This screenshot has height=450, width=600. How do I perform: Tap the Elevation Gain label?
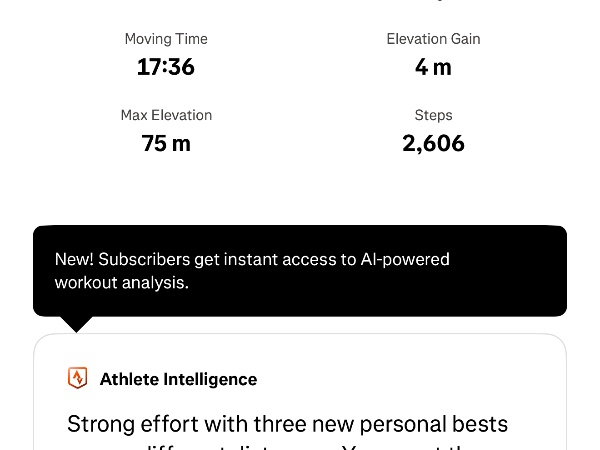(x=433, y=39)
